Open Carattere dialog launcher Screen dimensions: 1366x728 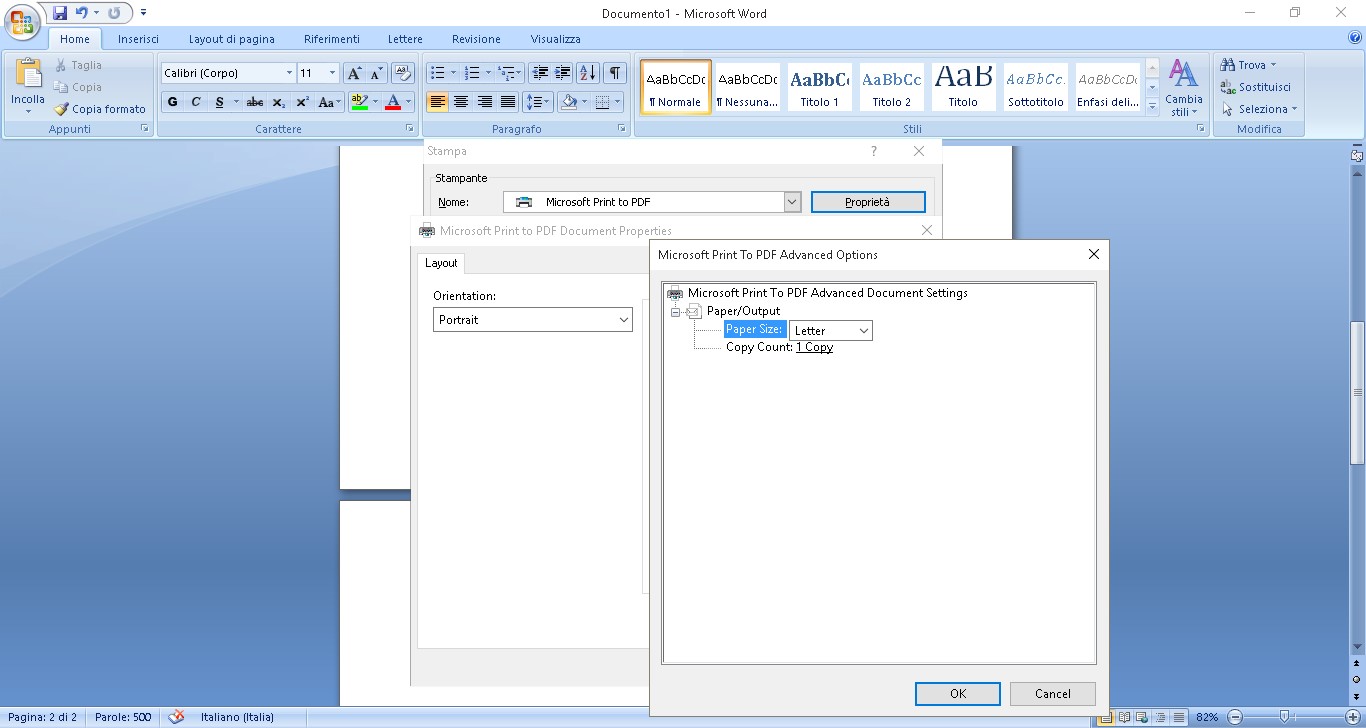coord(409,129)
